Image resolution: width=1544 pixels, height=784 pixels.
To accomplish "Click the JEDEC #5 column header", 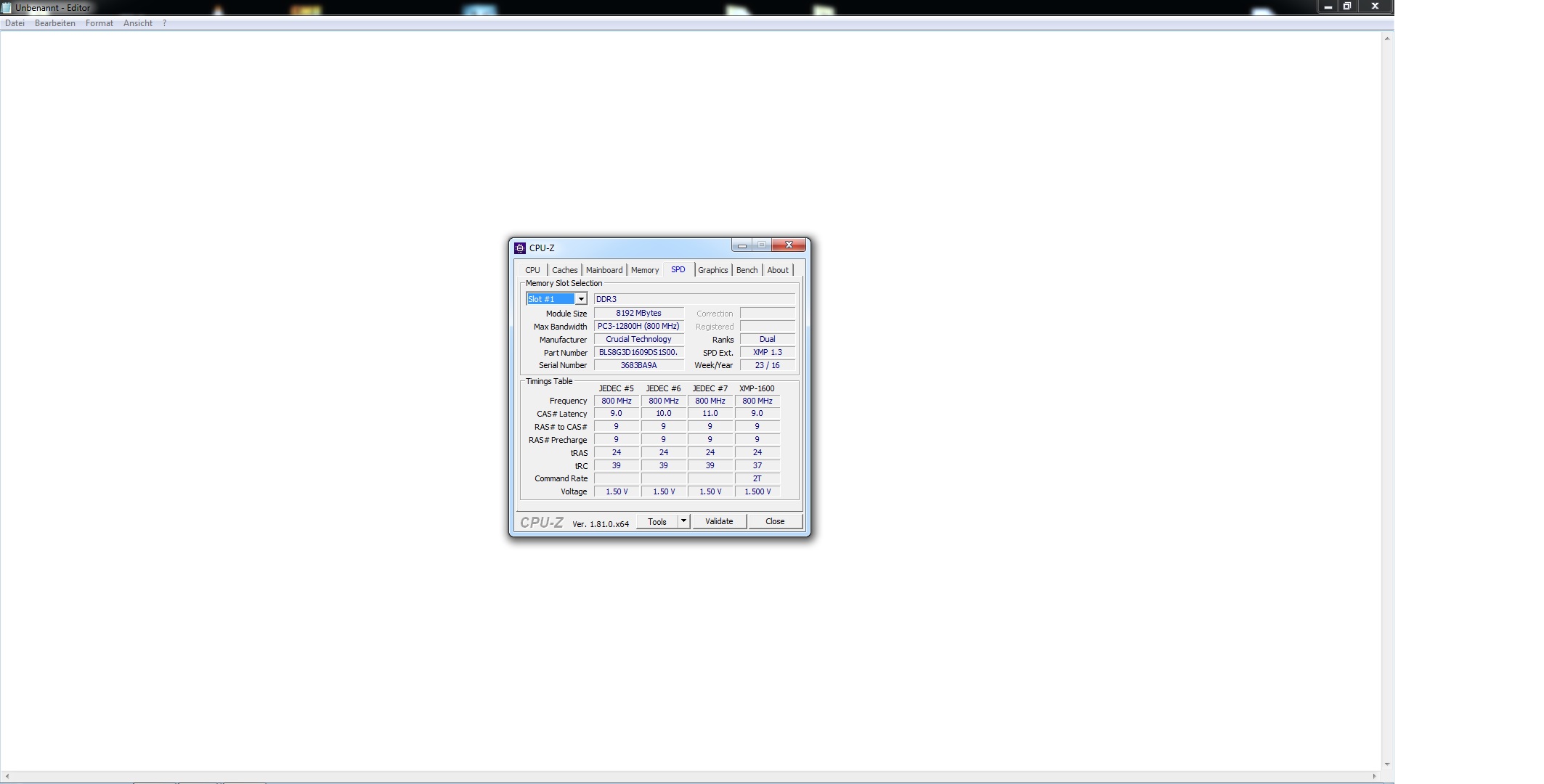I will tap(617, 388).
